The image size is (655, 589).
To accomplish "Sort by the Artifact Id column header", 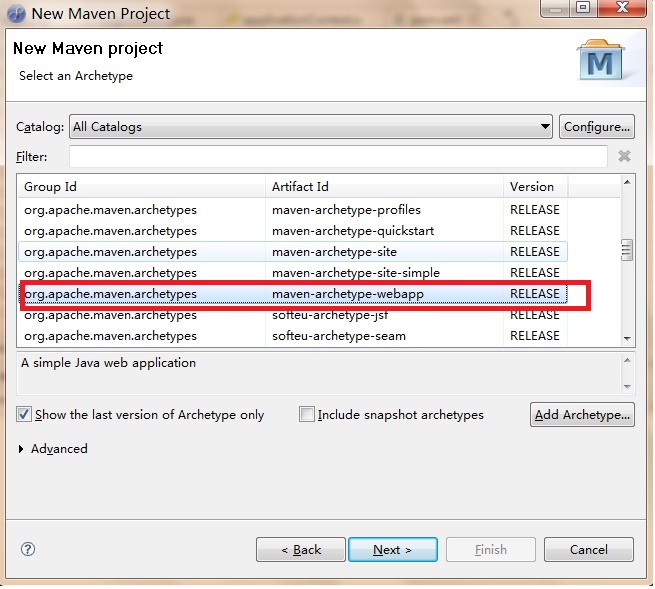I will pyautogui.click(x=384, y=186).
